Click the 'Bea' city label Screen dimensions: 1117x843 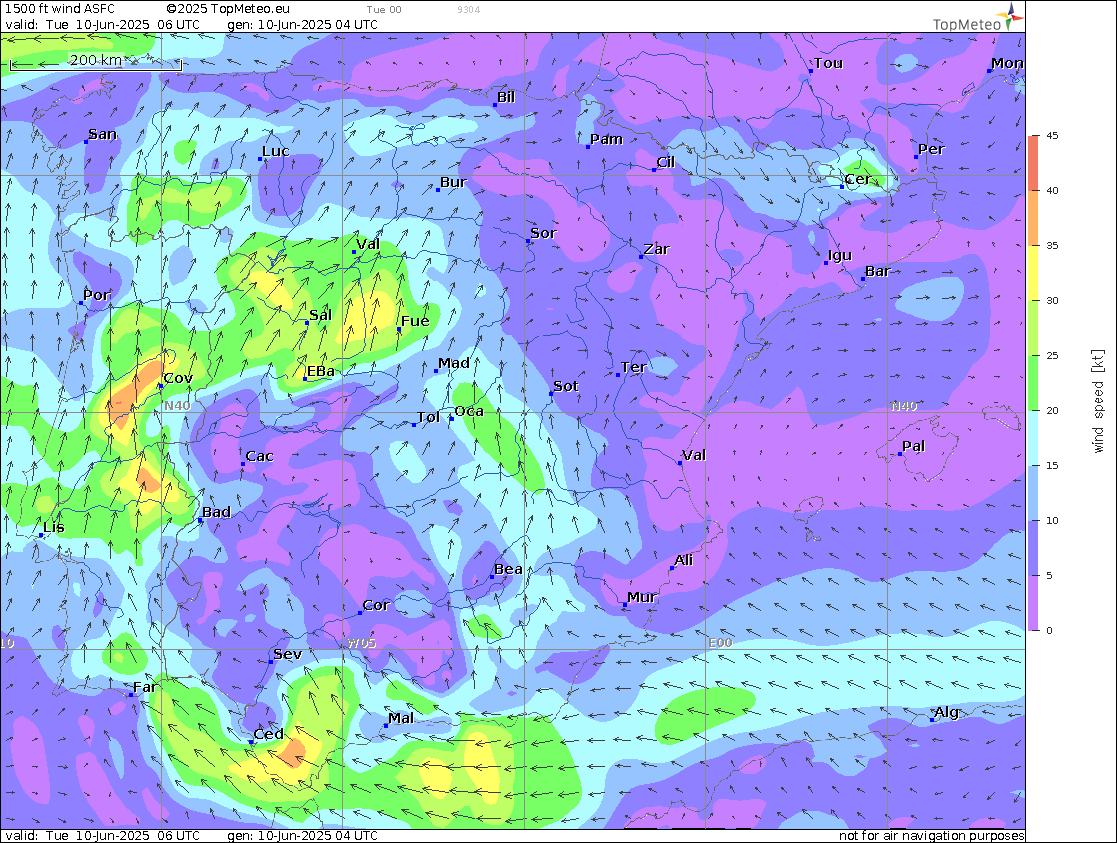(x=509, y=569)
